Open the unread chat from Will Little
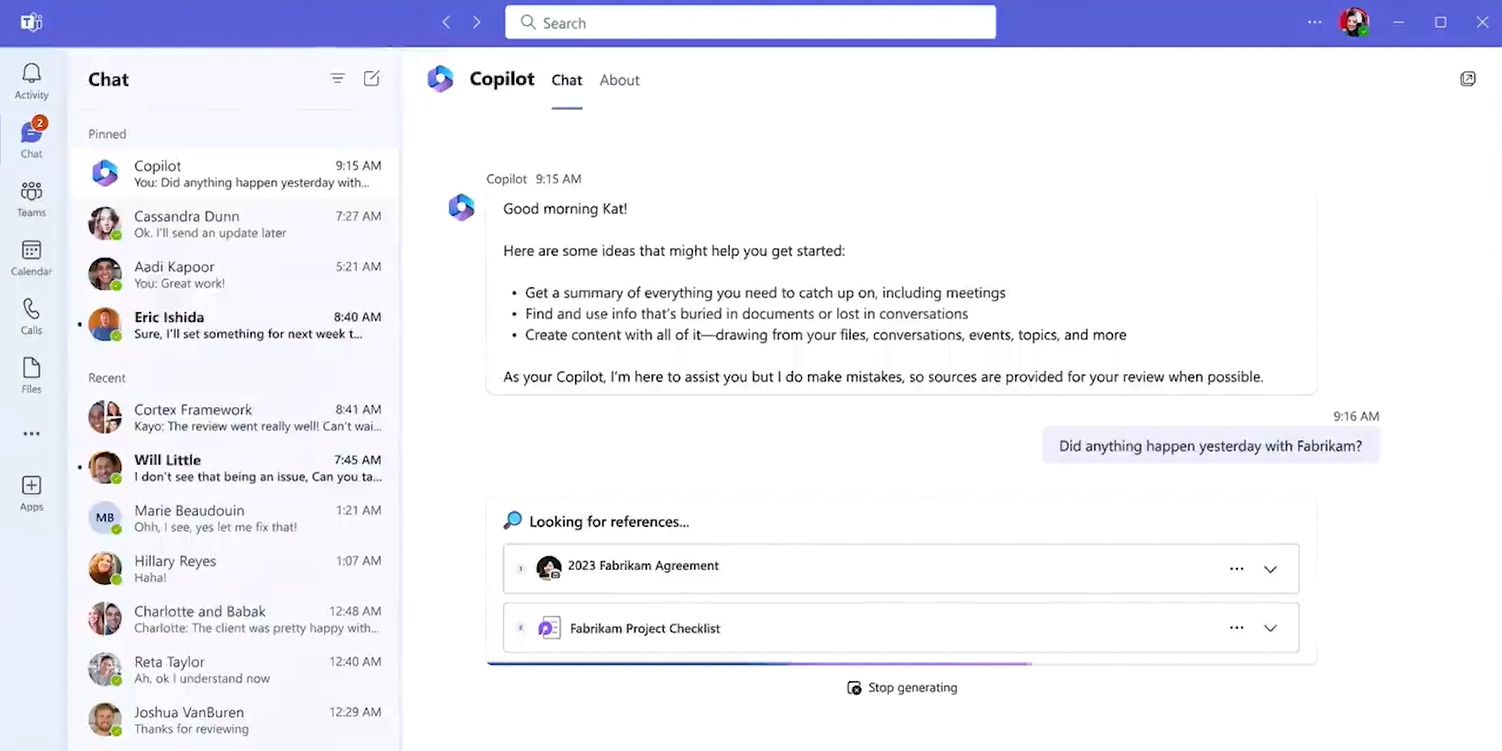The image size is (1502, 751). pos(234,468)
